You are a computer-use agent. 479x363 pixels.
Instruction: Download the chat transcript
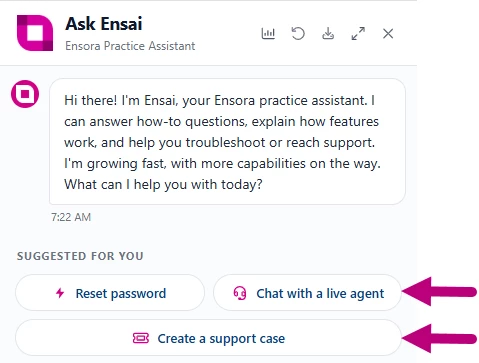pos(328,34)
